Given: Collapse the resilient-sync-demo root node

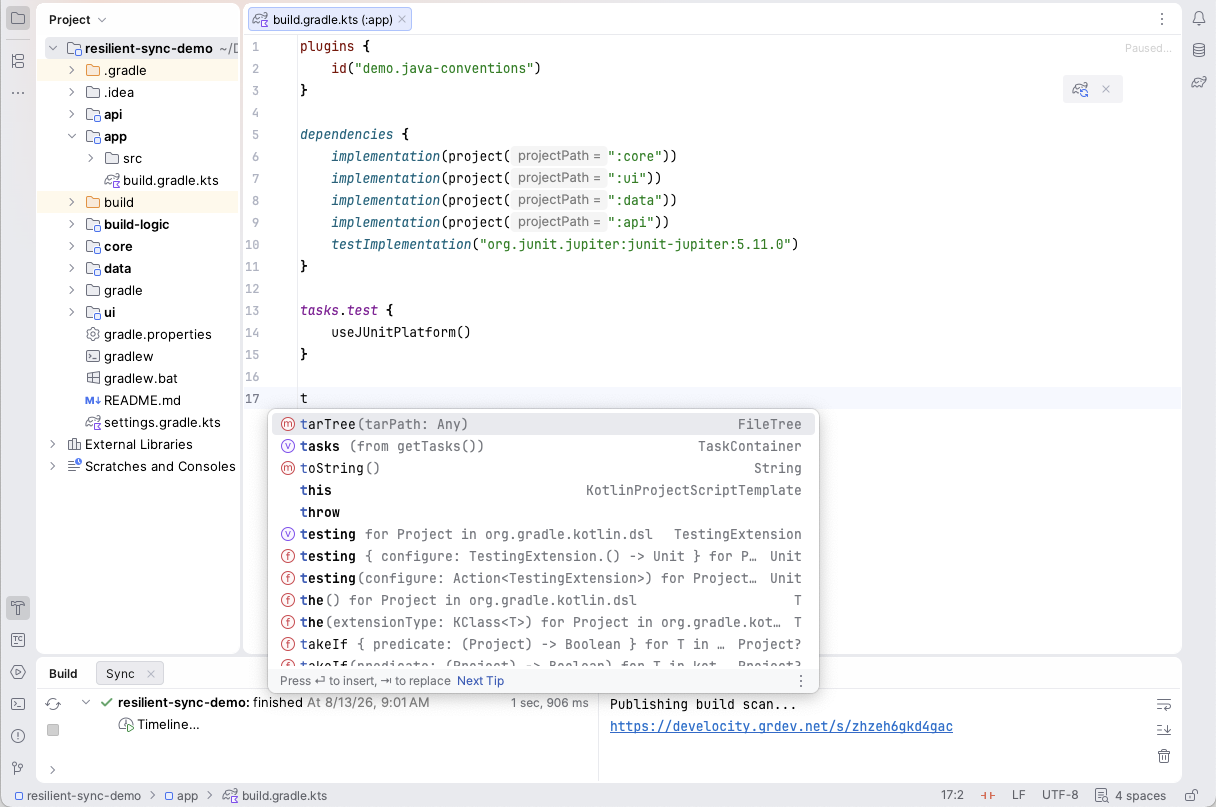Looking at the screenshot, I should coord(53,48).
